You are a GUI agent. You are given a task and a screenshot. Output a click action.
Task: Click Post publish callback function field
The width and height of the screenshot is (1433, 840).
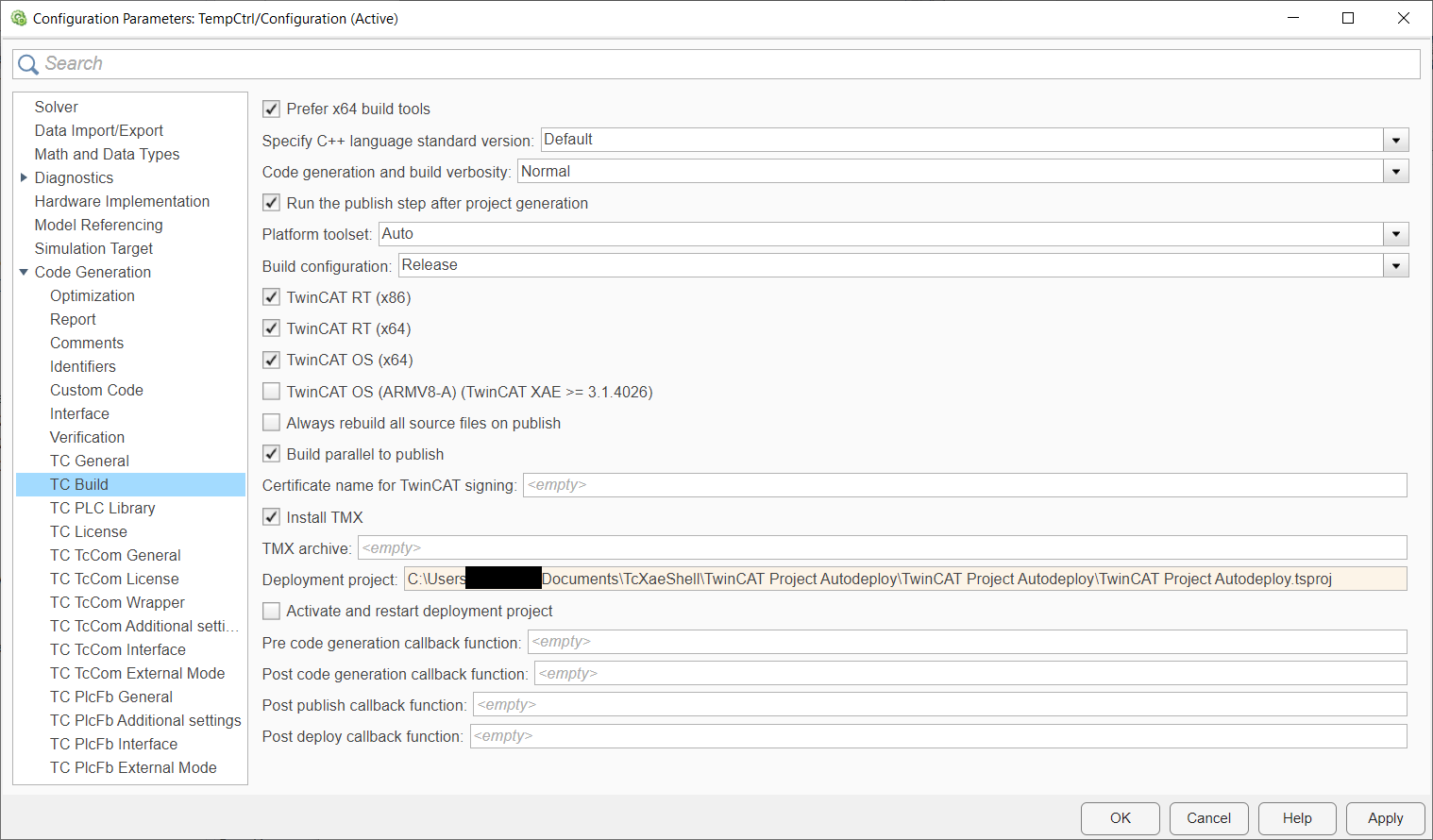click(940, 705)
